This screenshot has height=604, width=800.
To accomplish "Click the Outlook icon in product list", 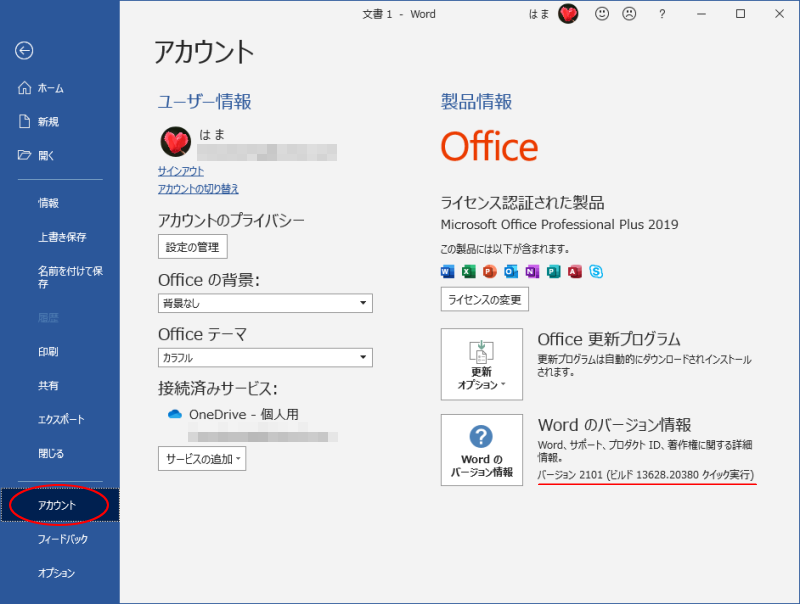I will click(509, 271).
